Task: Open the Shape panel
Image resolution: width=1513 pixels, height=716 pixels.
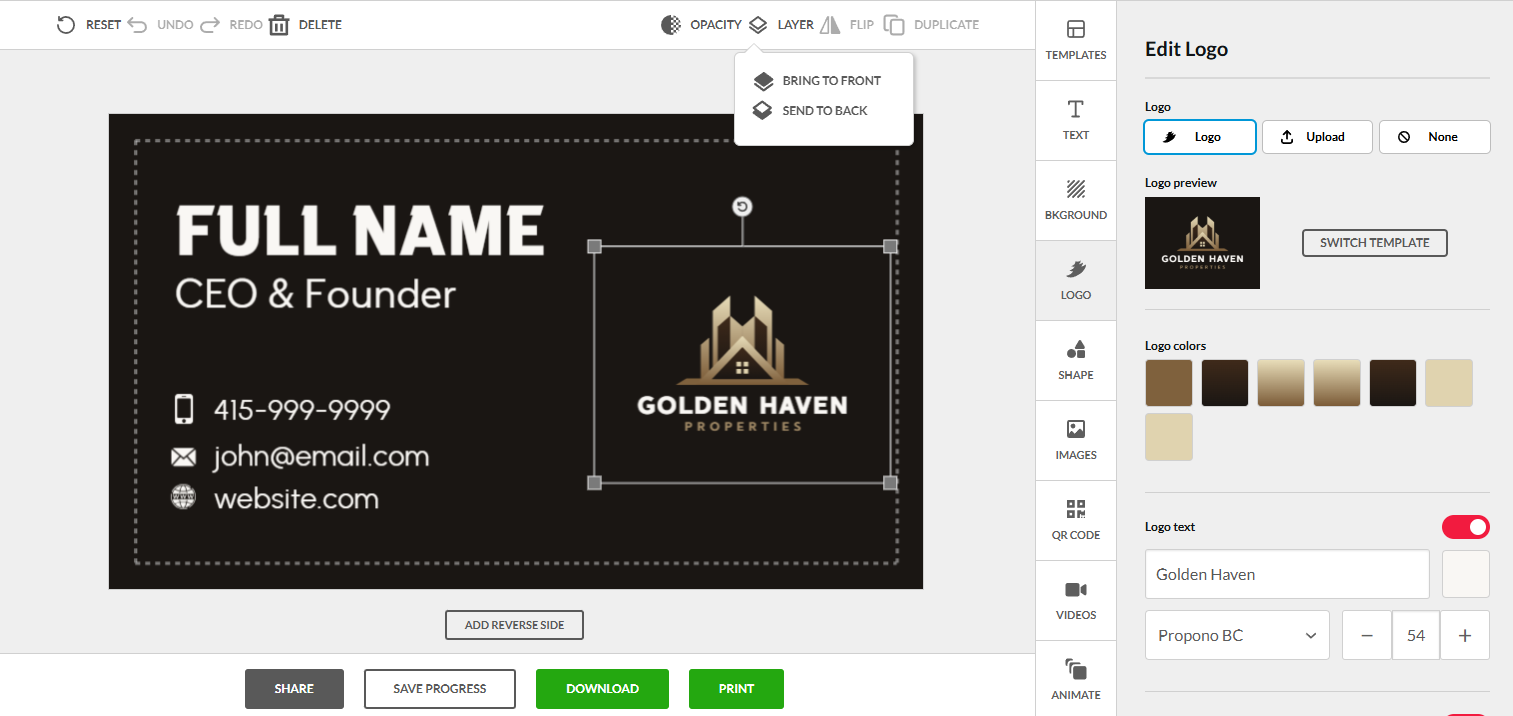Action: tap(1076, 360)
